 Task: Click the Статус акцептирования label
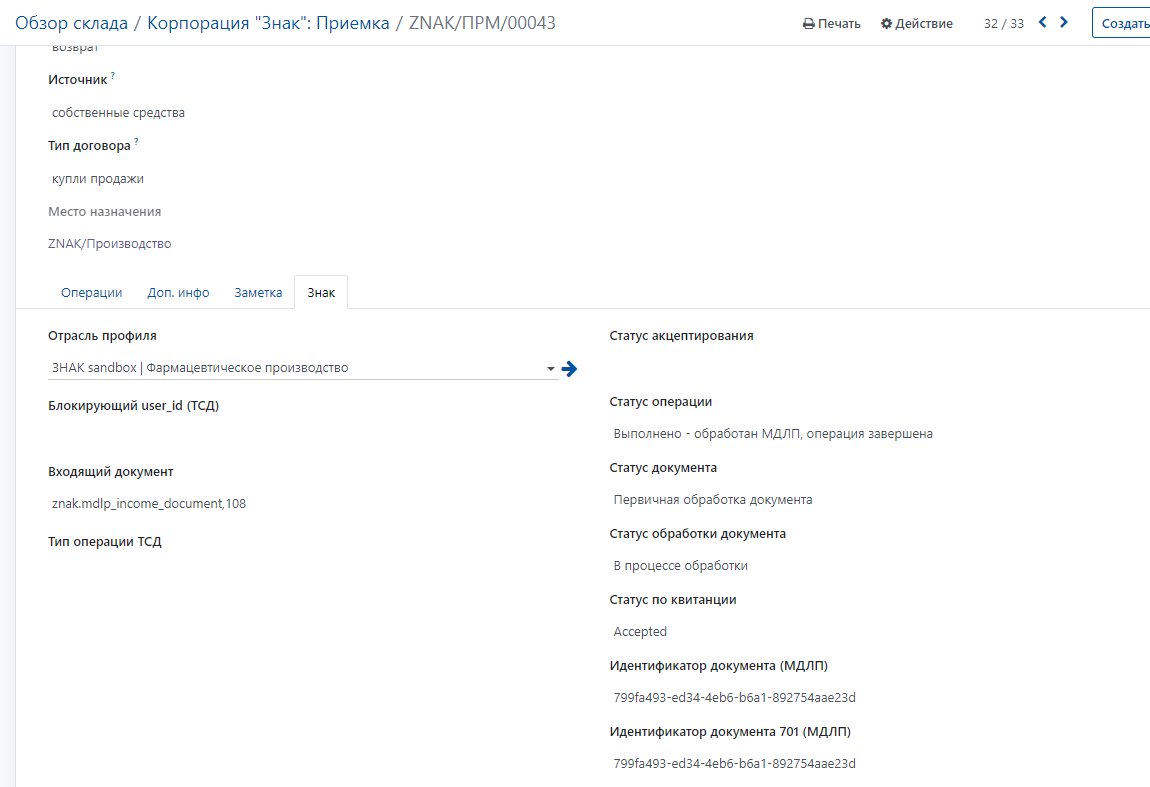(681, 335)
